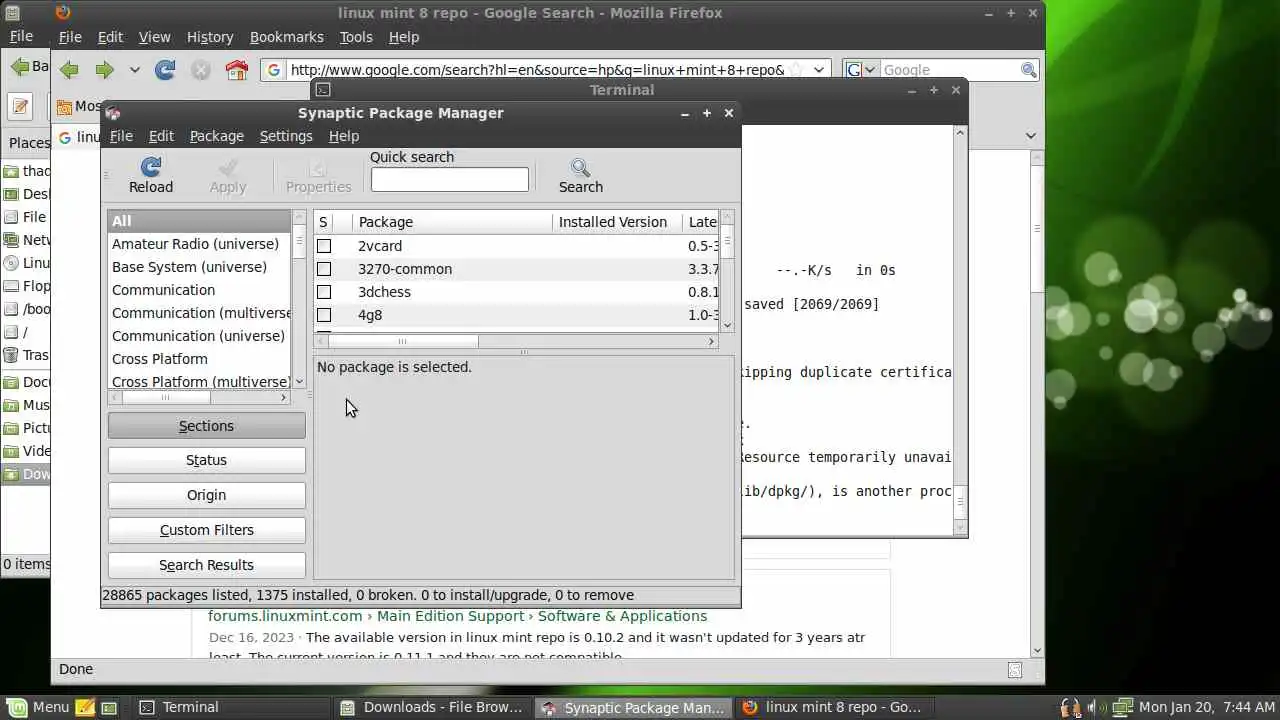
Task: Click the Synaptic title bar window icon
Action: pos(113,113)
